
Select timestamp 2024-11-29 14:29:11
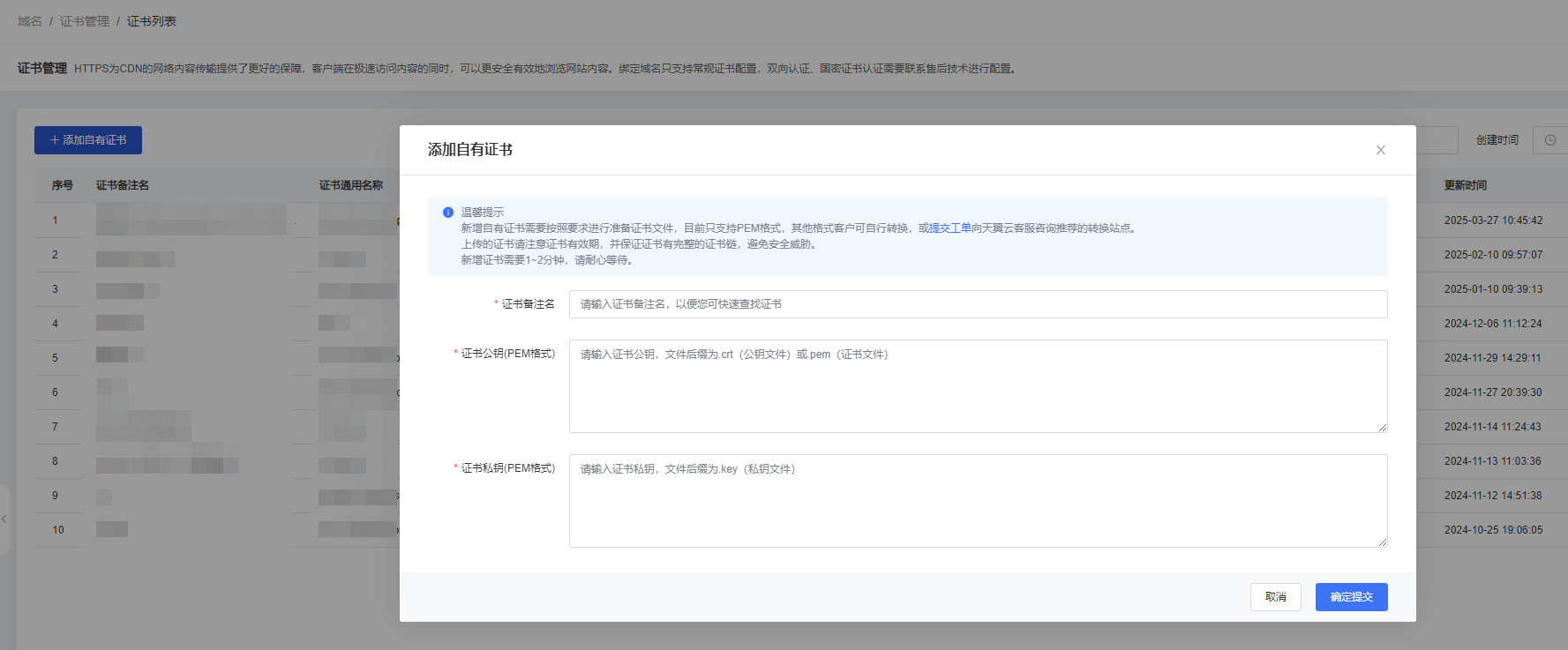coord(1494,358)
